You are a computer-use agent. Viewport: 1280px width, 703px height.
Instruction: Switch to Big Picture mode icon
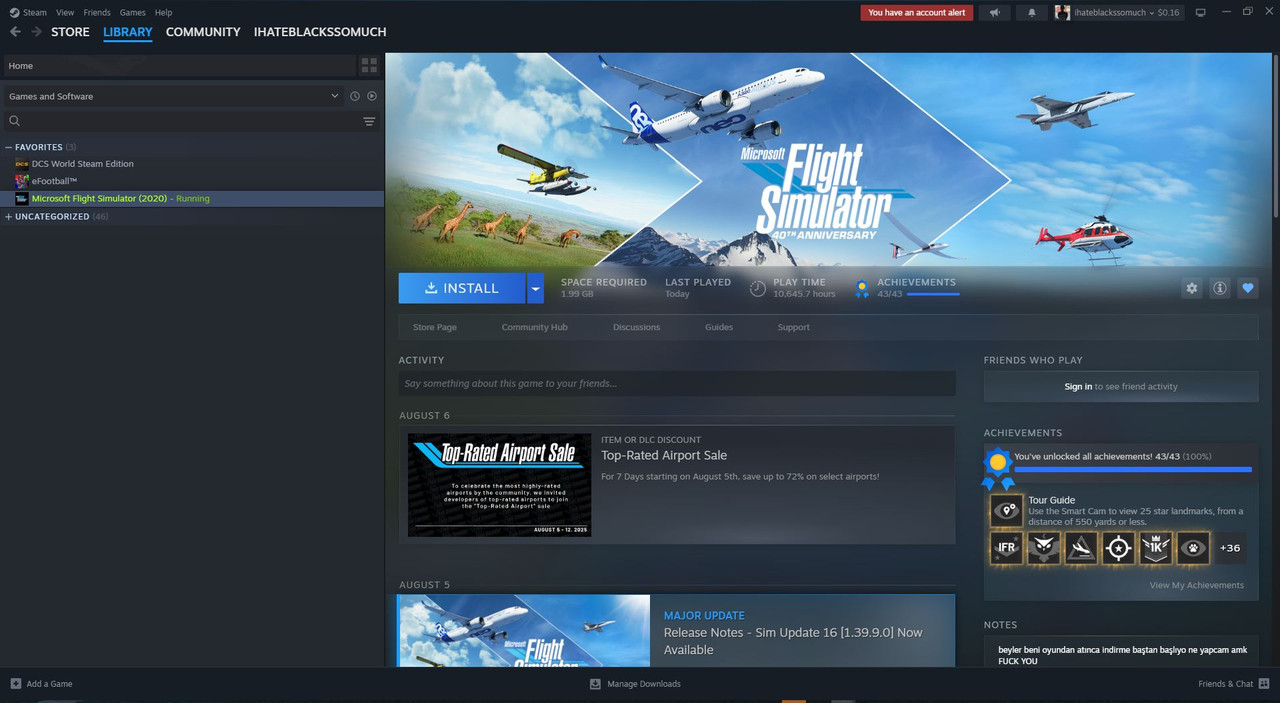[x=1201, y=13]
